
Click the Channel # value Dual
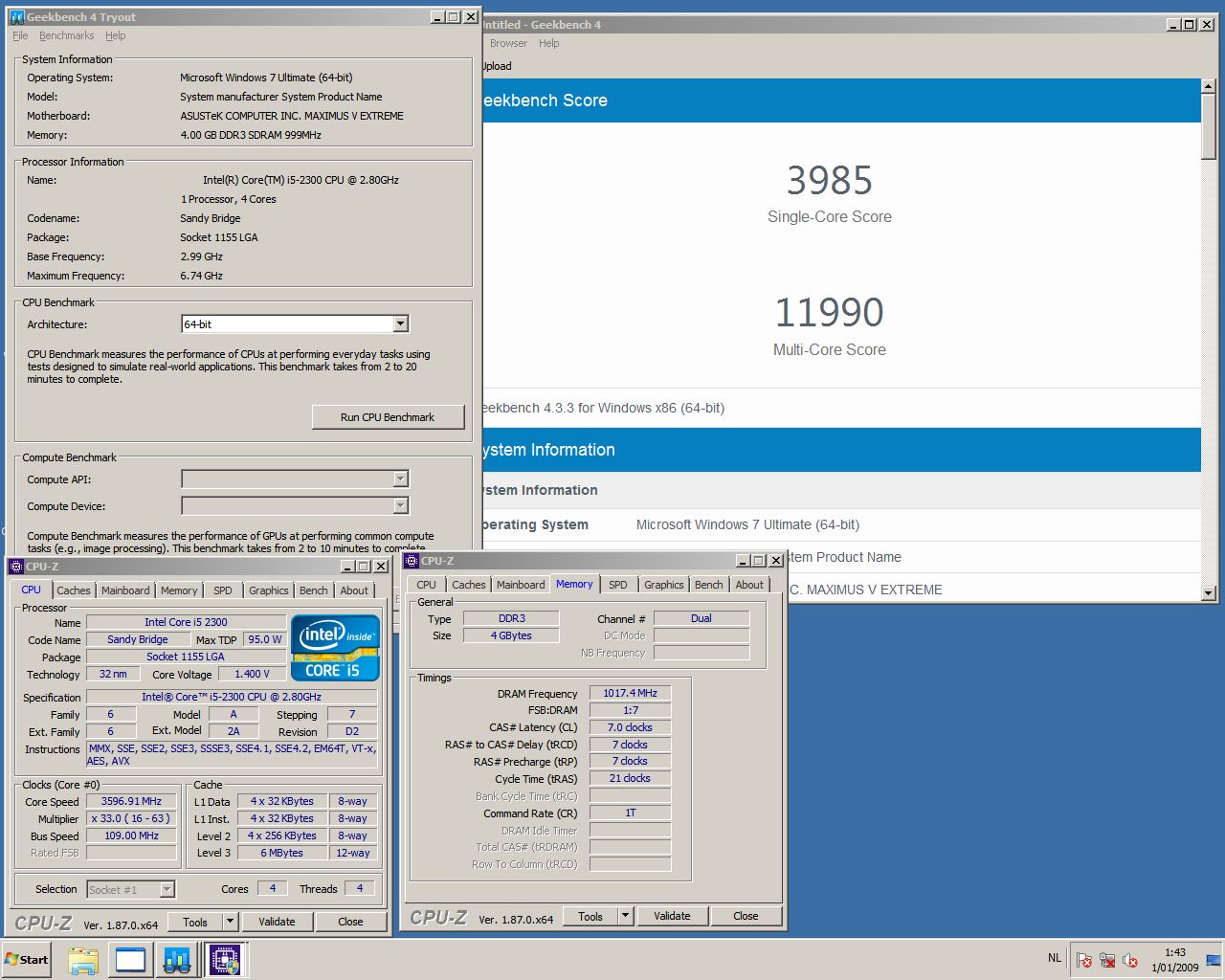pyautogui.click(x=702, y=618)
